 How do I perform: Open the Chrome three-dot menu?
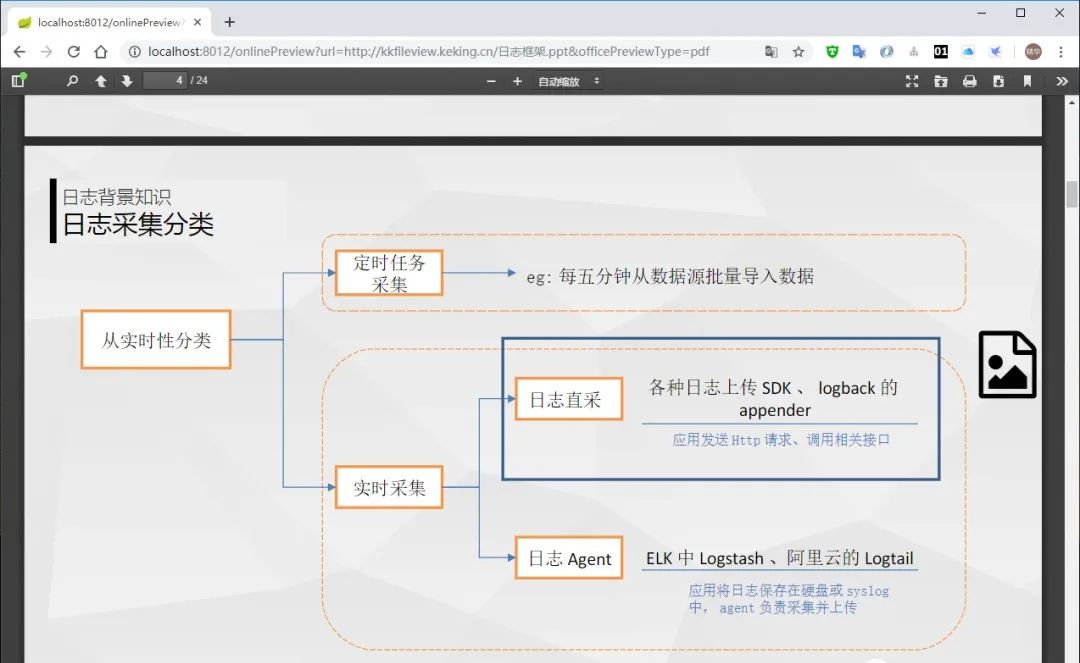[1061, 52]
